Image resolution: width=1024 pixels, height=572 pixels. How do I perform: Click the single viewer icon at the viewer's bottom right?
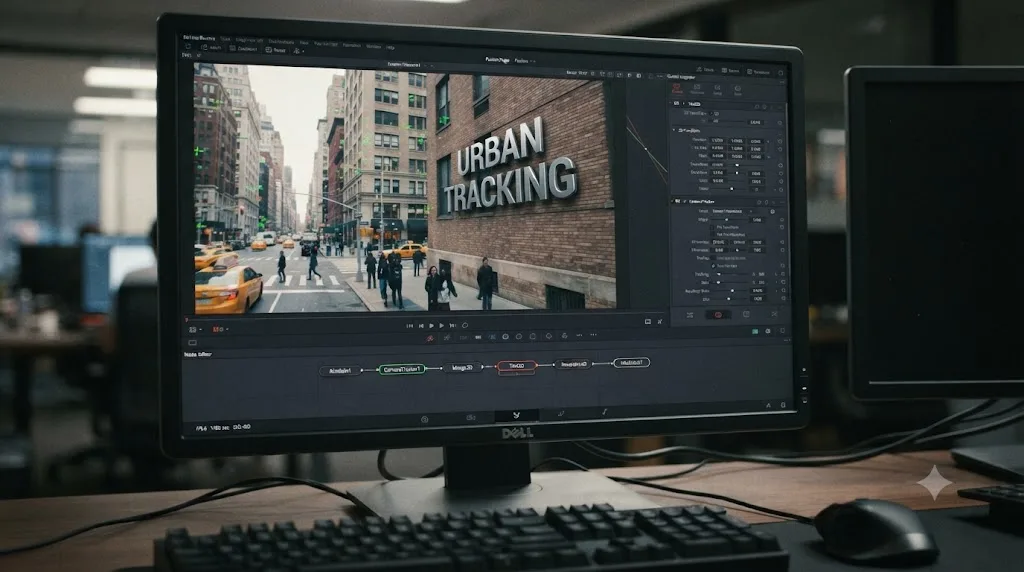[647, 321]
